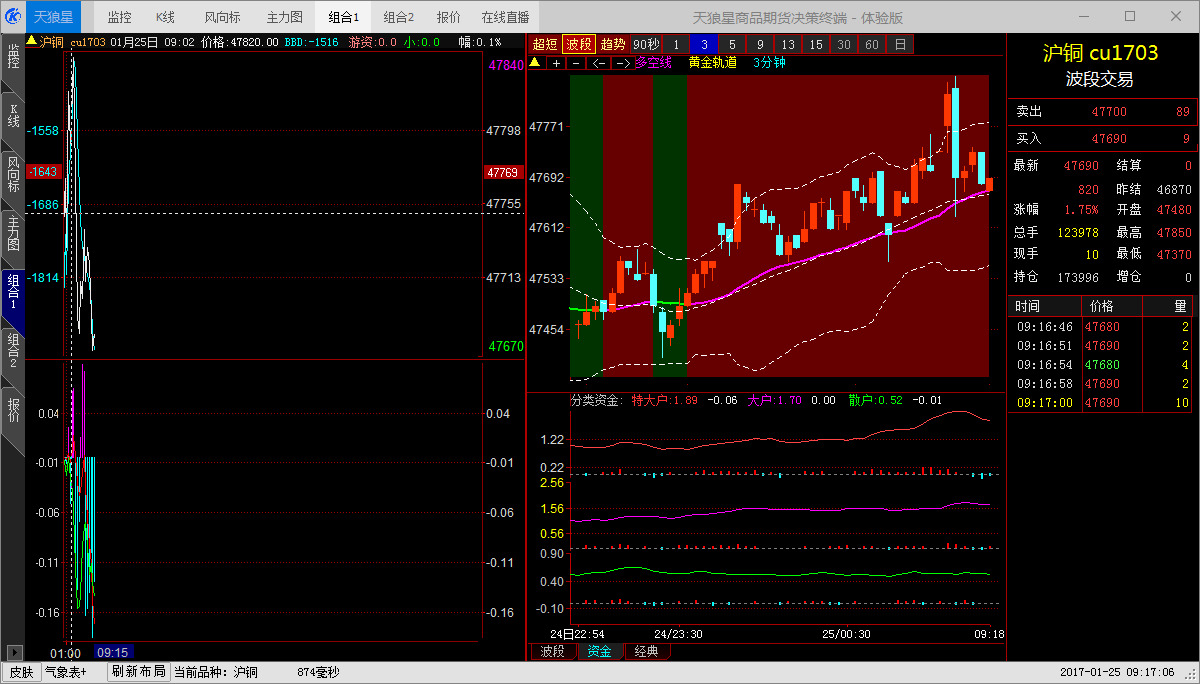This screenshot has height=684, width=1200.
Task: Zoom out chart with minus button
Action: coord(576,63)
